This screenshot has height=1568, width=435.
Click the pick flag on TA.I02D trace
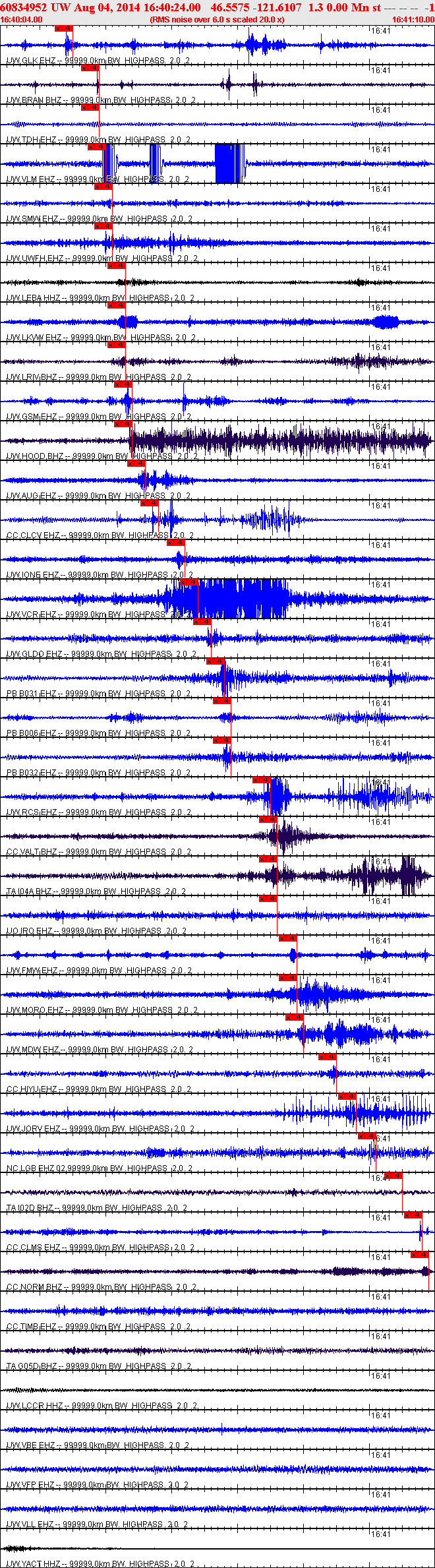coord(393,1176)
